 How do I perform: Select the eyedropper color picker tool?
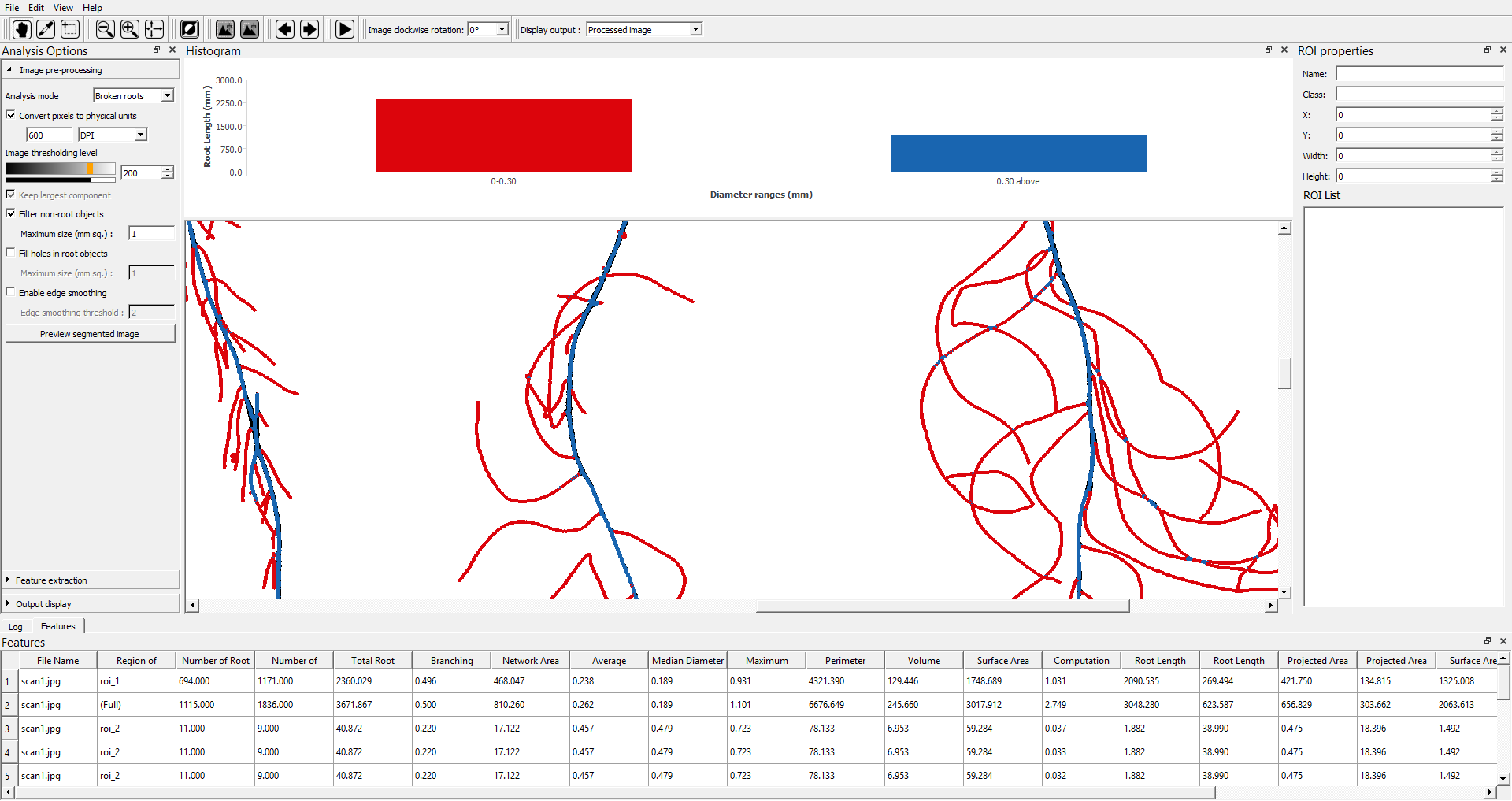click(46, 29)
